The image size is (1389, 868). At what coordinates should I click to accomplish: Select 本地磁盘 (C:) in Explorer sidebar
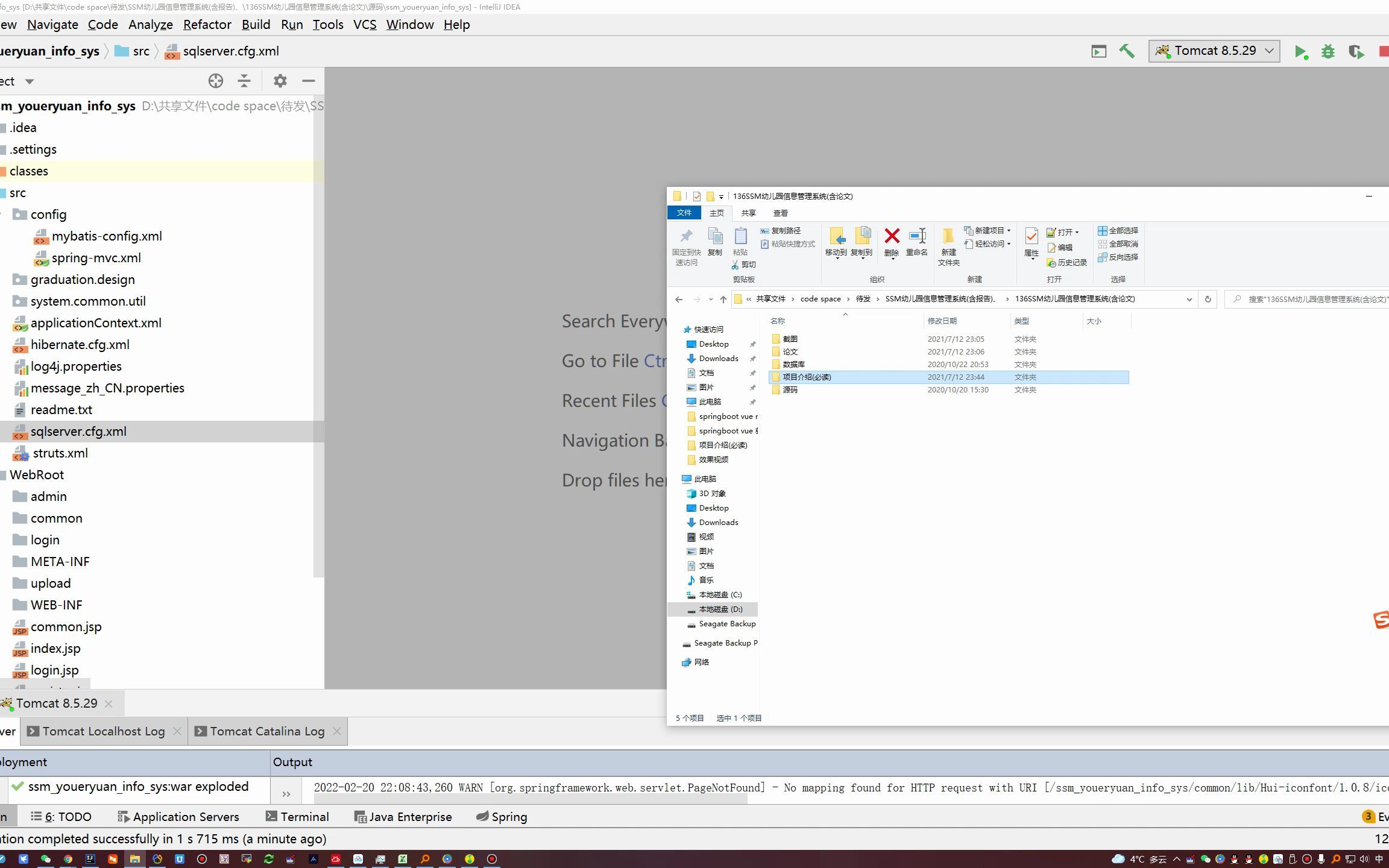[720, 595]
